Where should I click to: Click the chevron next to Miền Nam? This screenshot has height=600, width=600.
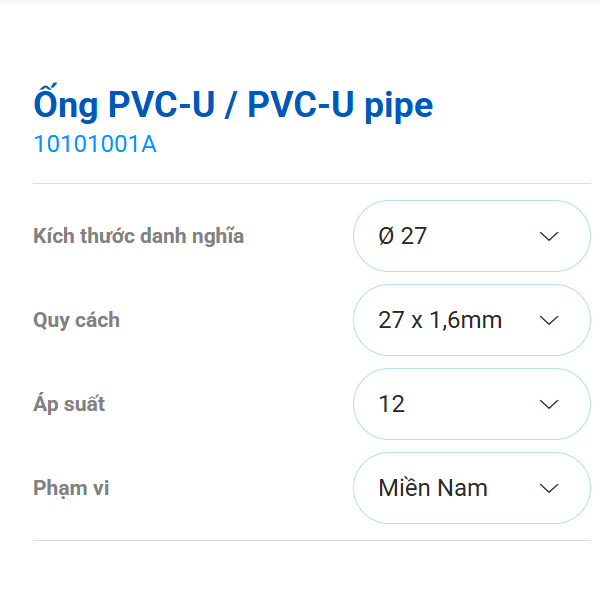[548, 489]
